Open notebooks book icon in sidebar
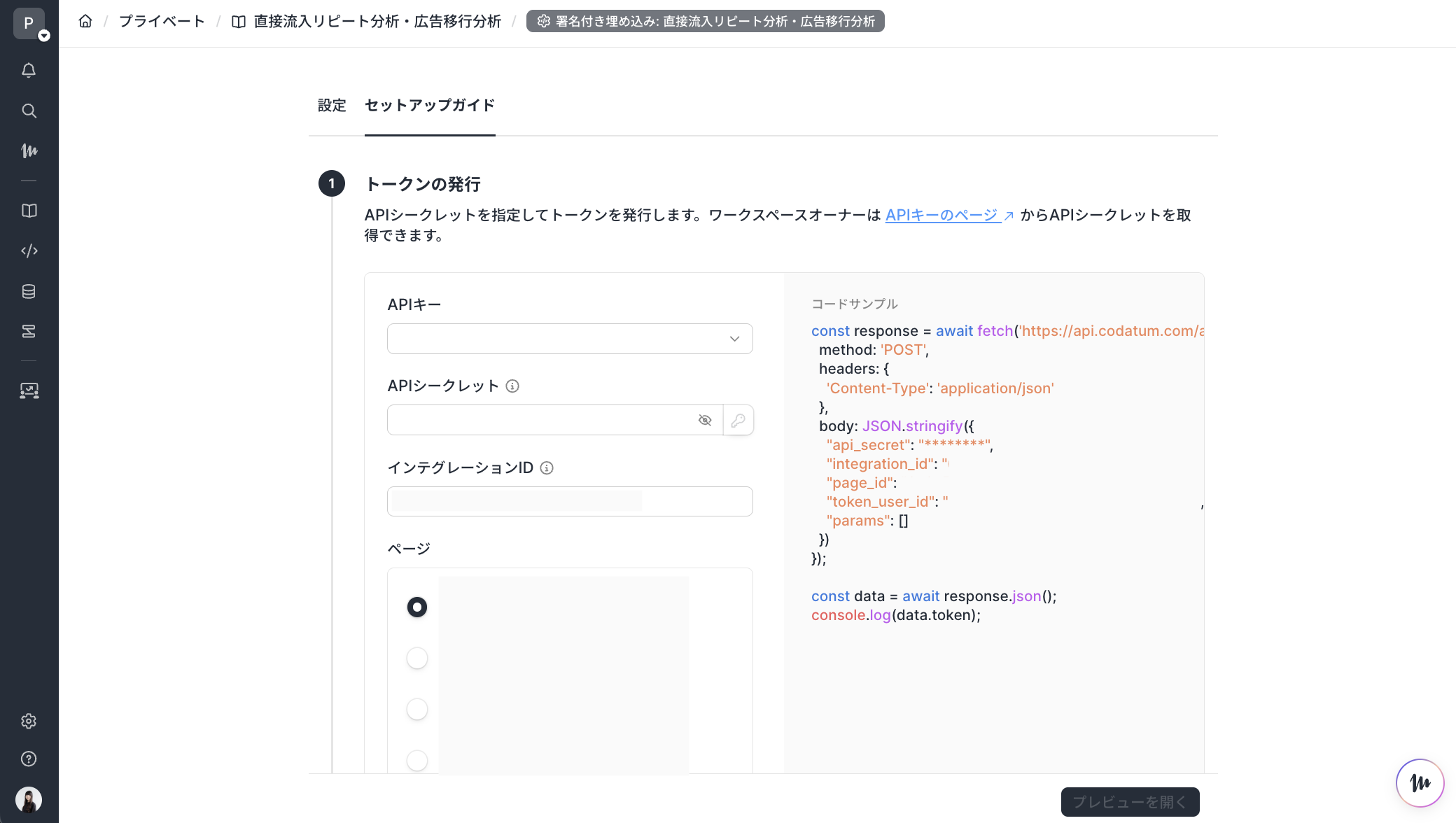 click(29, 211)
